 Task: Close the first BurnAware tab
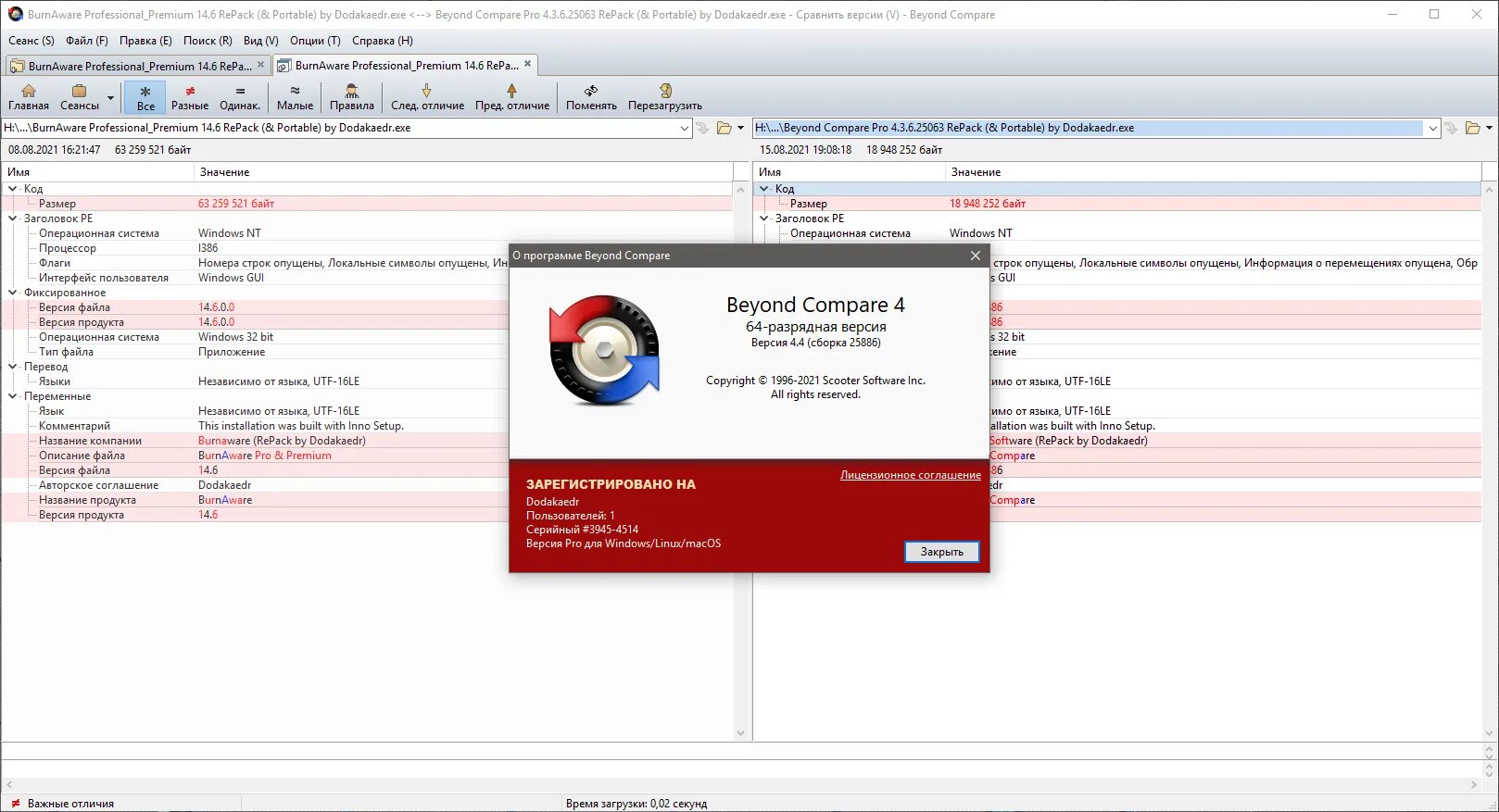tap(260, 65)
